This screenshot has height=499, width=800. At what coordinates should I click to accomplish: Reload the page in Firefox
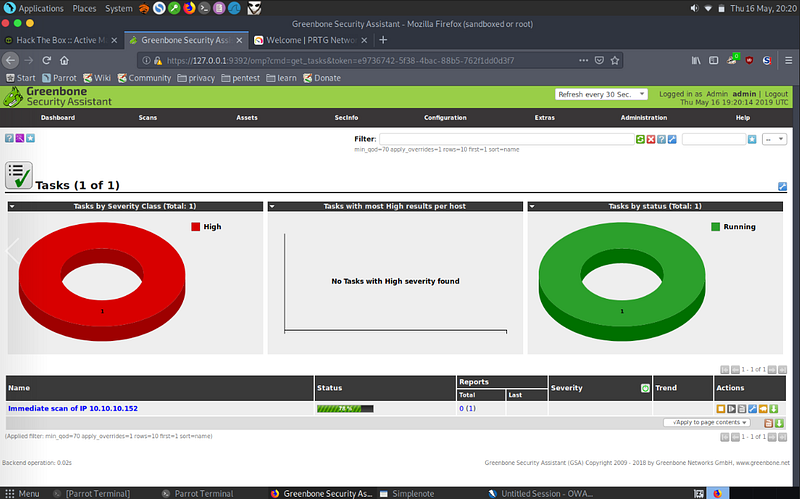click(46, 60)
